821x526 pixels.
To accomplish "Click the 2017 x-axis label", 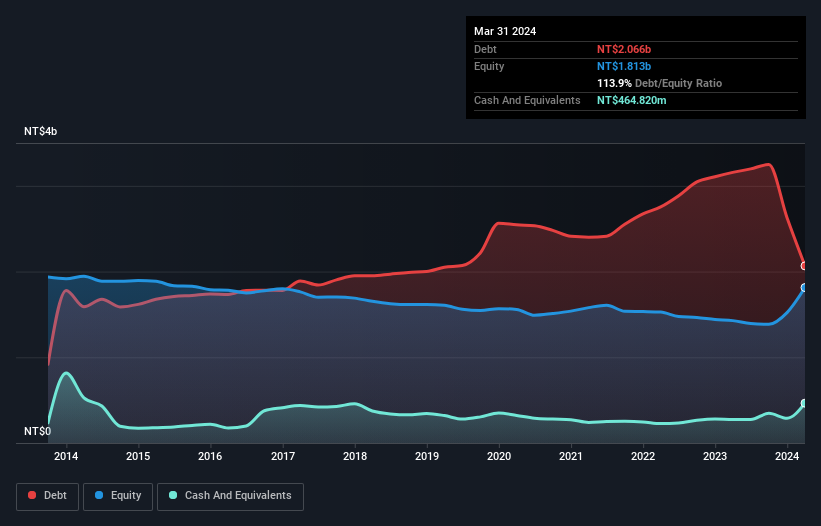I will 283,456.
